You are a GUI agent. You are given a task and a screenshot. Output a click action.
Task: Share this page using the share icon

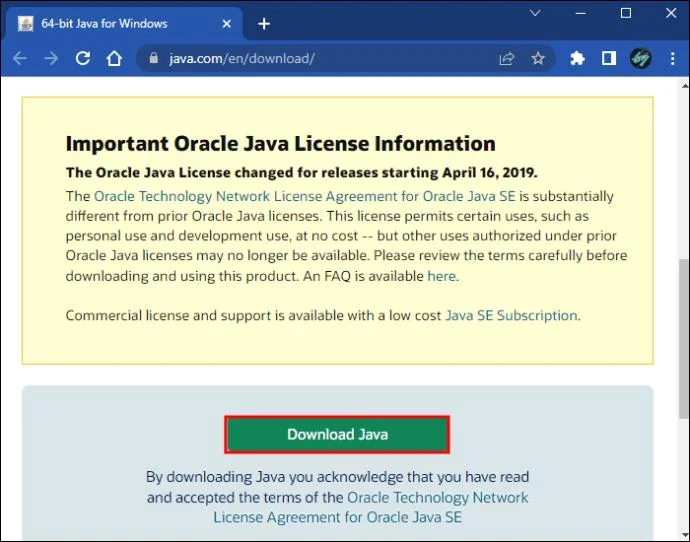(507, 58)
